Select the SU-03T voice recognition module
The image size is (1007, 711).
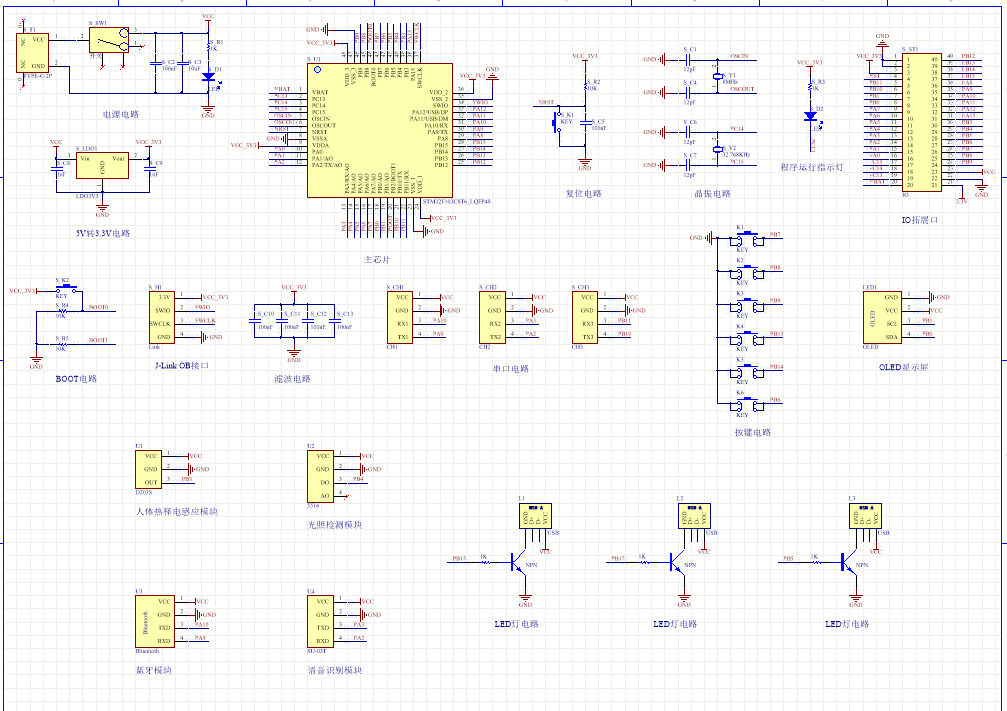(x=322, y=620)
